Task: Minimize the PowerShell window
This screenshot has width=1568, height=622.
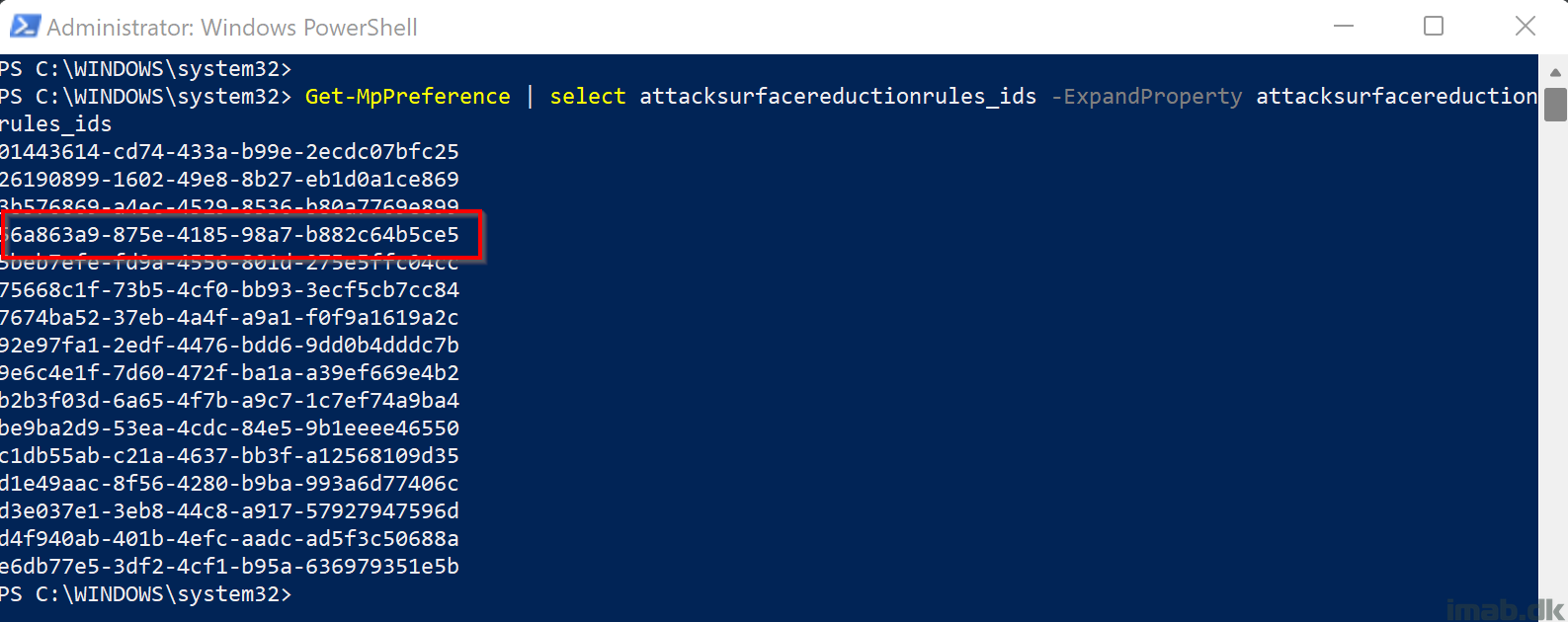Action: tap(1344, 27)
